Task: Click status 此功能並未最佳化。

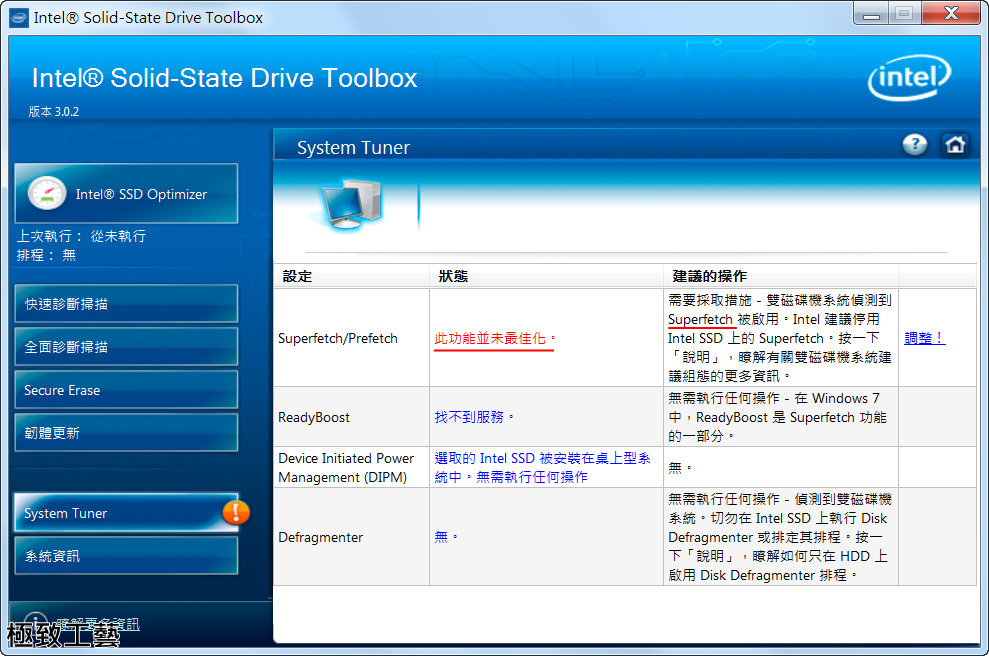Action: 495,338
